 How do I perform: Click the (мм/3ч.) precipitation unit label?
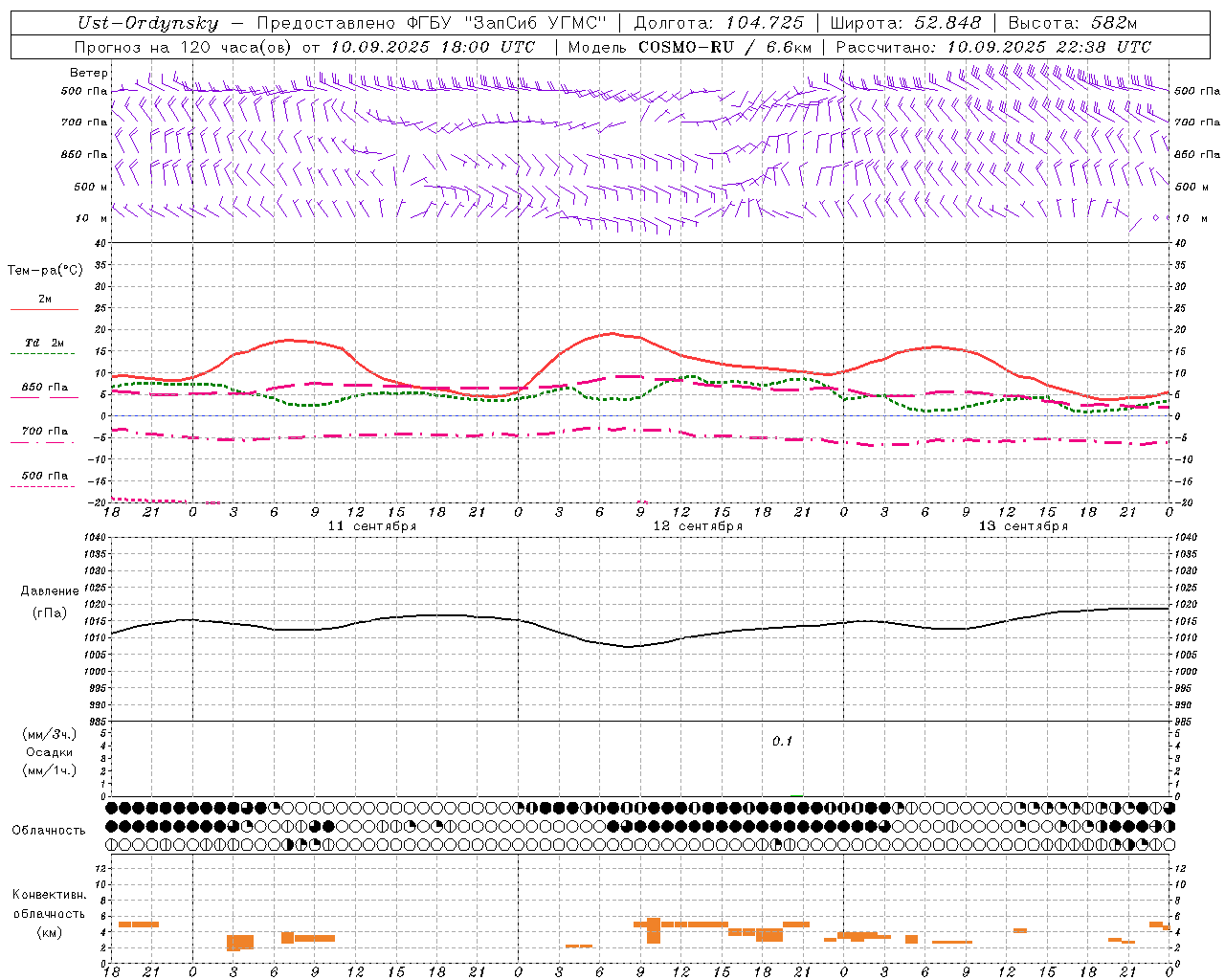49,735
